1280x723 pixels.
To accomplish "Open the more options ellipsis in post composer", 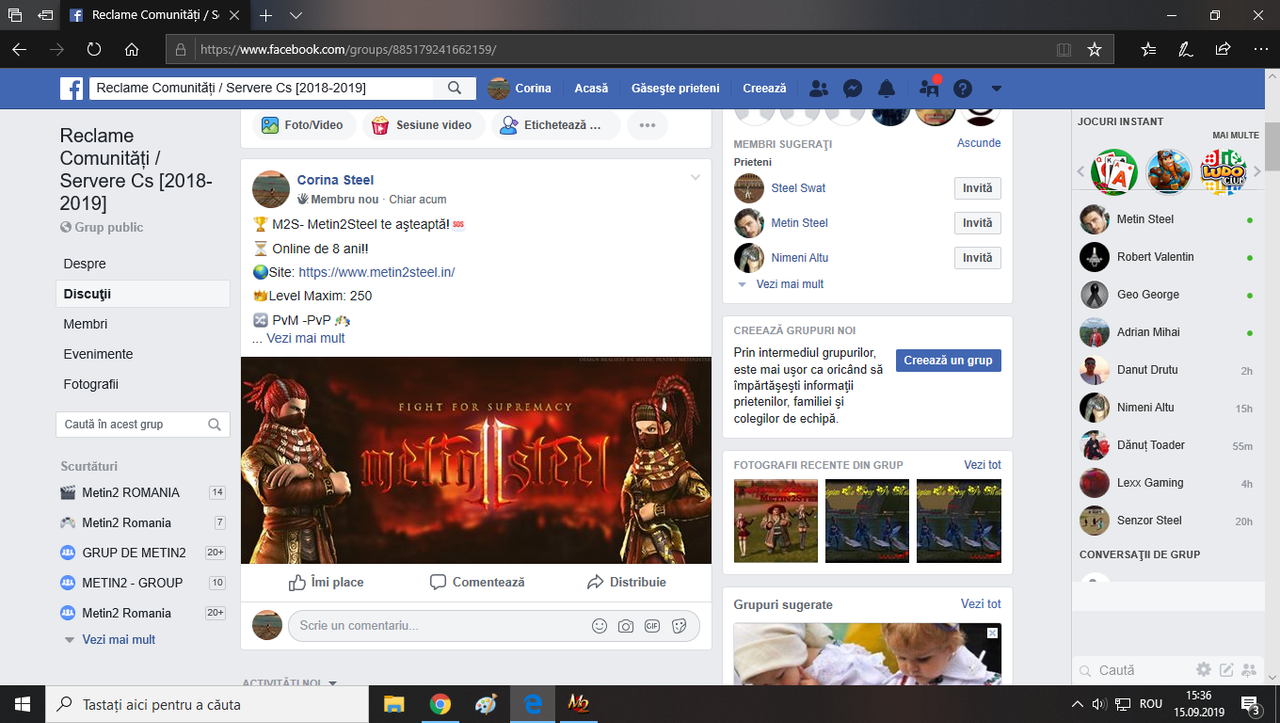I will [x=647, y=125].
